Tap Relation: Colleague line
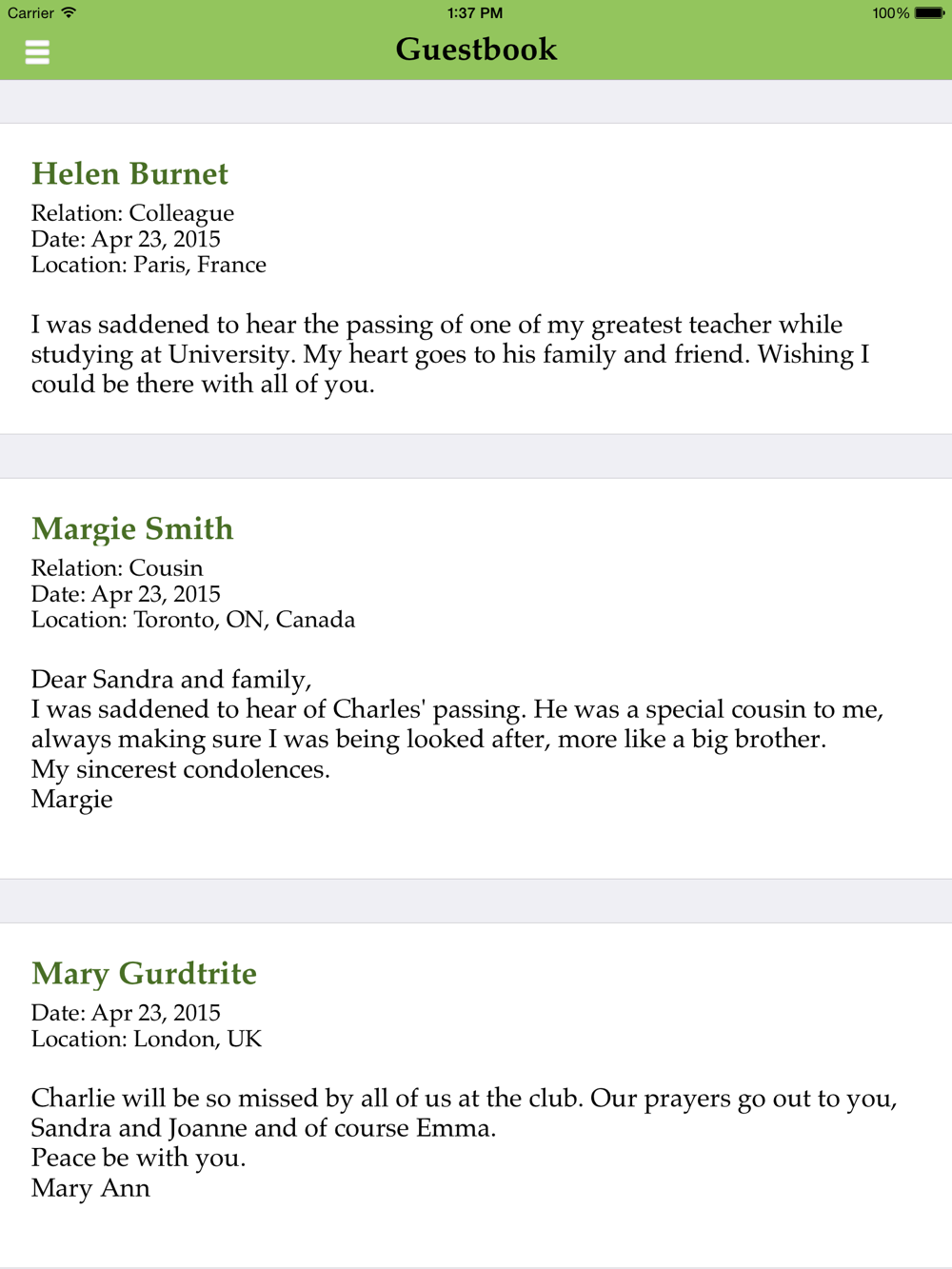The image size is (952, 1269). pos(132,213)
